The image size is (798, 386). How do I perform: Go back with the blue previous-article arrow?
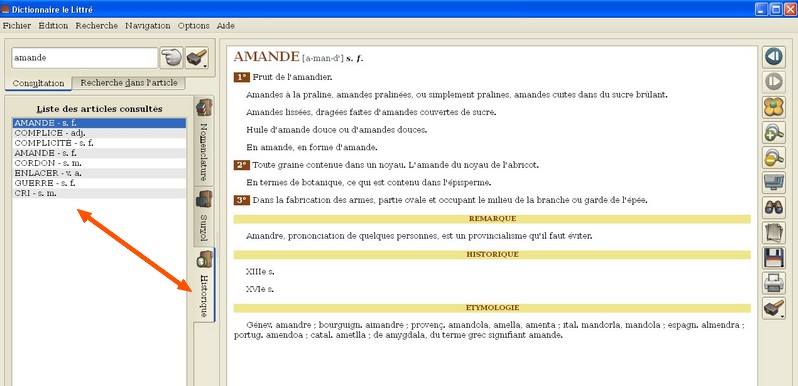pyautogui.click(x=774, y=57)
